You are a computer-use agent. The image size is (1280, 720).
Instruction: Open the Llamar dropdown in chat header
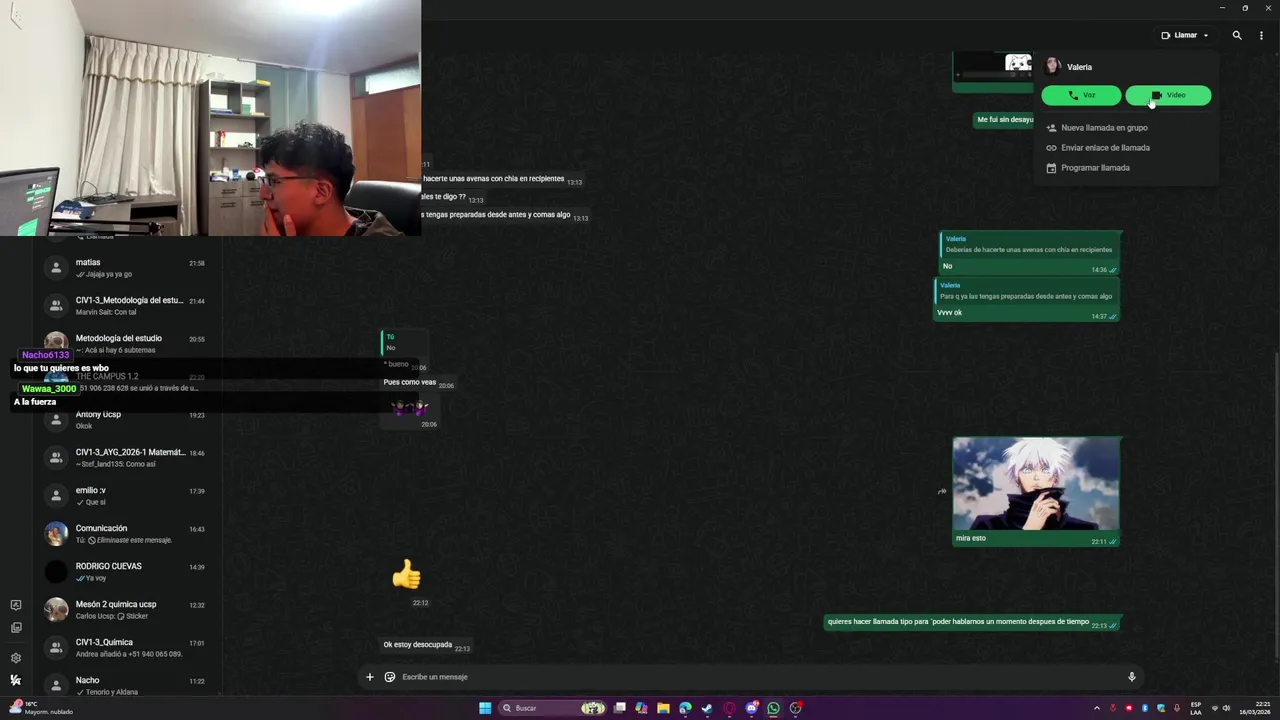(x=1185, y=35)
